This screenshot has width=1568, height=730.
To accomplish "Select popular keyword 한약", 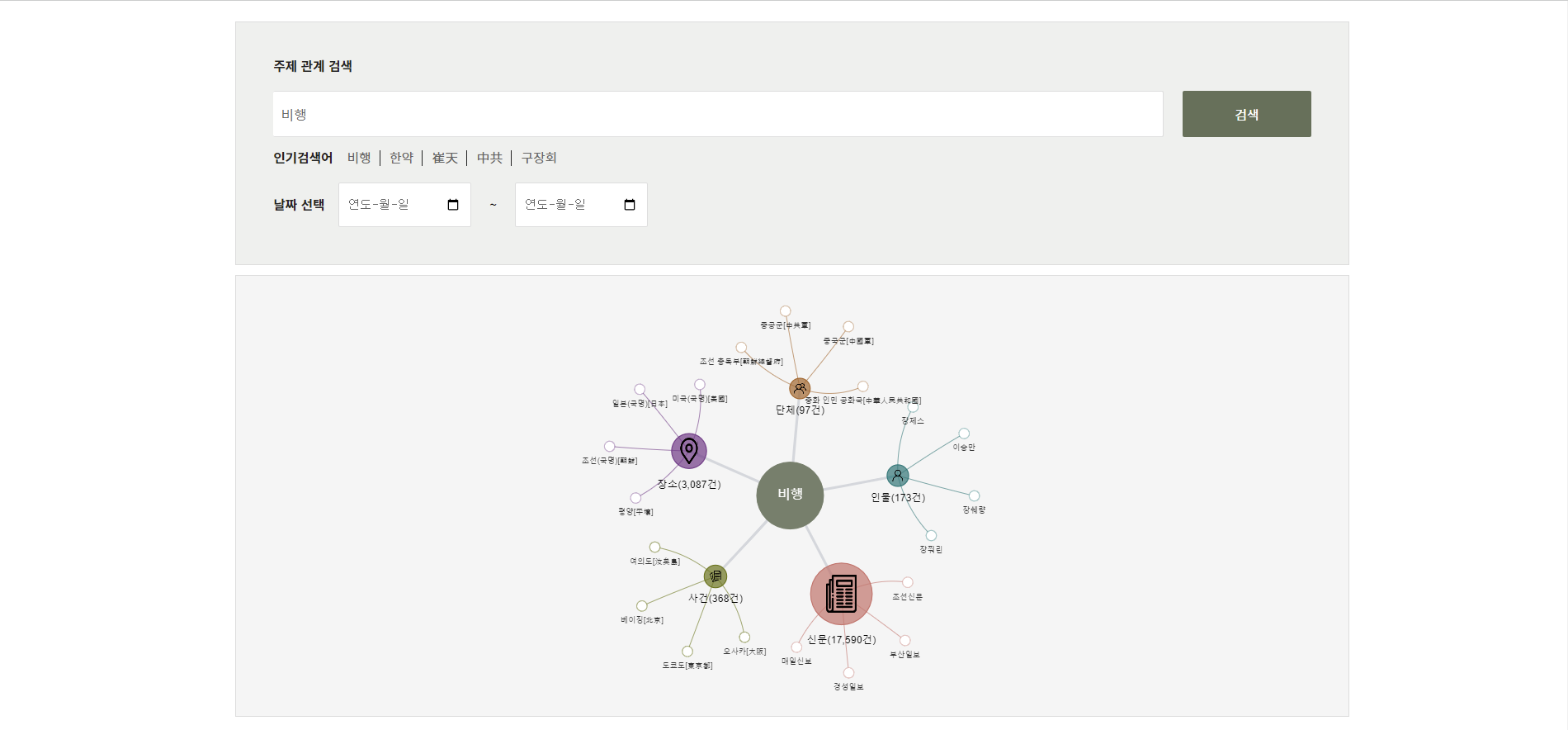I will pyautogui.click(x=401, y=158).
